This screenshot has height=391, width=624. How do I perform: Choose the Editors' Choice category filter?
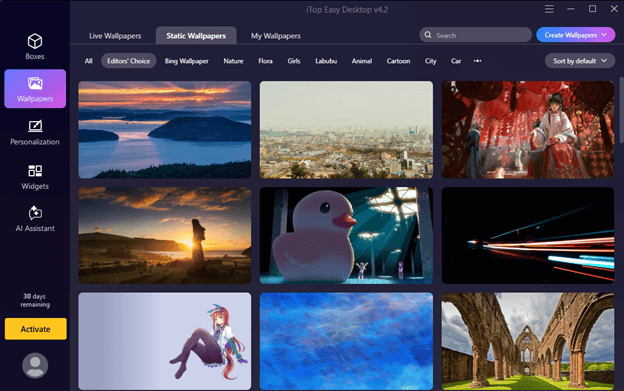click(x=129, y=61)
